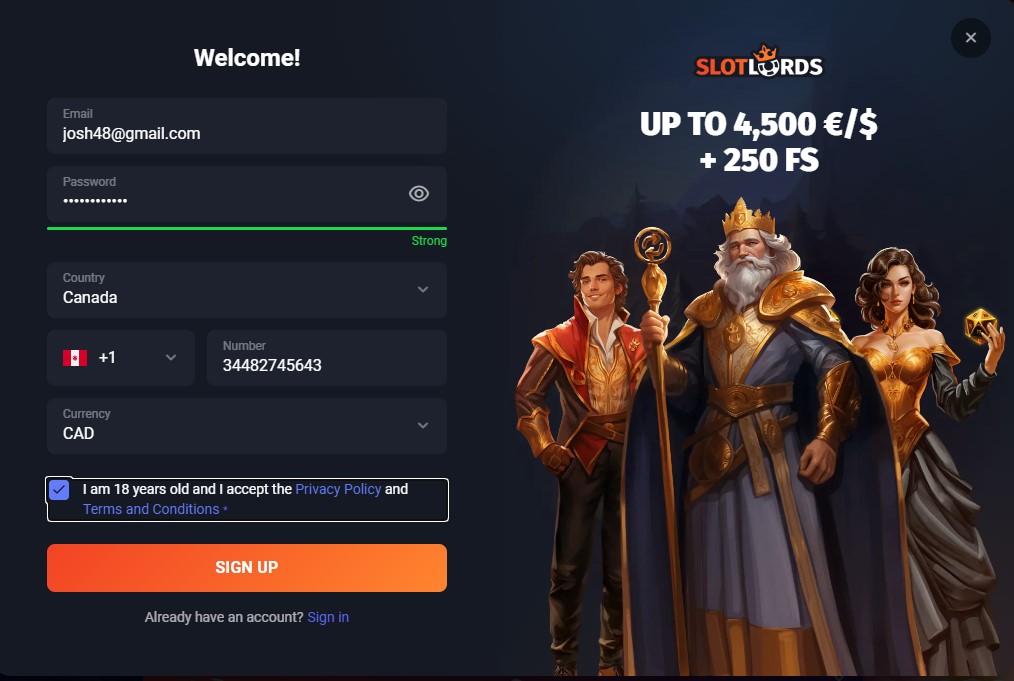Click the green password strength bar
The width and height of the screenshot is (1014, 681).
pyautogui.click(x=247, y=228)
